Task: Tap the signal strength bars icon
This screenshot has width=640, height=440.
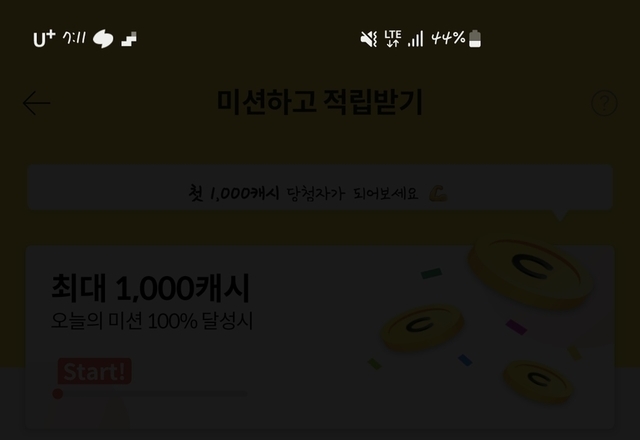Action: pos(416,39)
